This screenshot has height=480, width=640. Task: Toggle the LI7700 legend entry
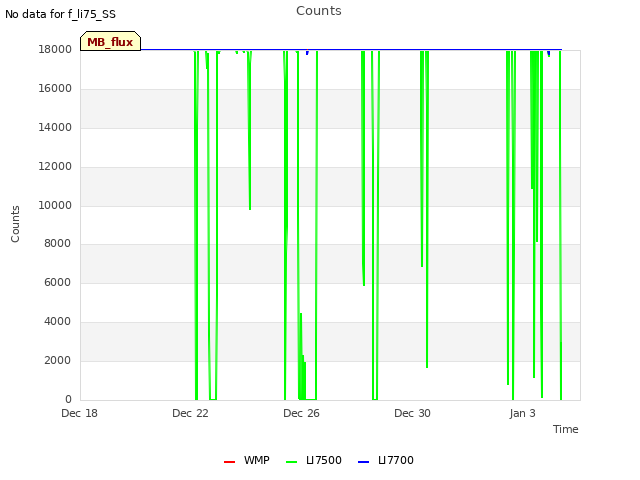pyautogui.click(x=386, y=460)
